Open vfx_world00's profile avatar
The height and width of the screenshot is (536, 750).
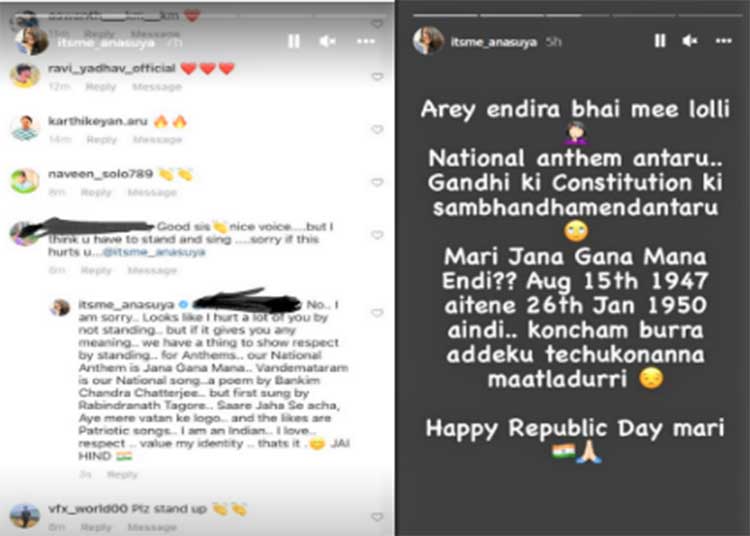coord(25,515)
